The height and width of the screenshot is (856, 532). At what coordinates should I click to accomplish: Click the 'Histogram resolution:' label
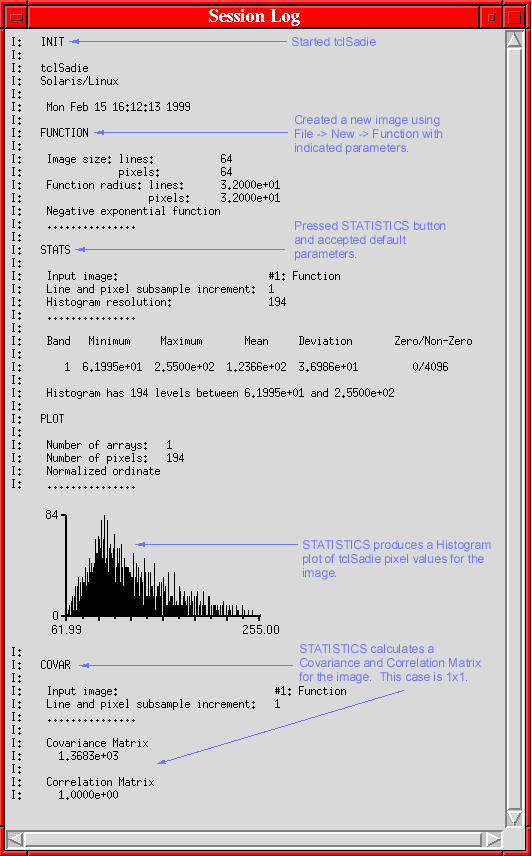point(110,302)
